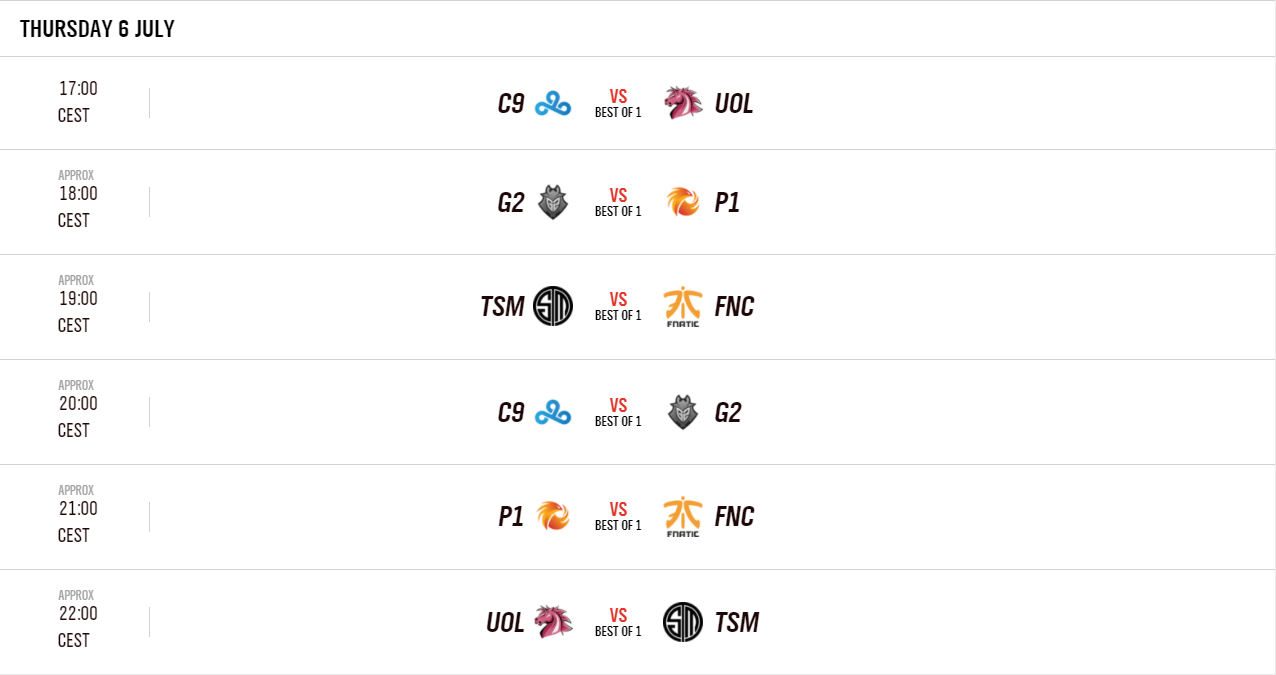
Task: Select the G2 team name in the 18:00 match
Action: (x=511, y=203)
